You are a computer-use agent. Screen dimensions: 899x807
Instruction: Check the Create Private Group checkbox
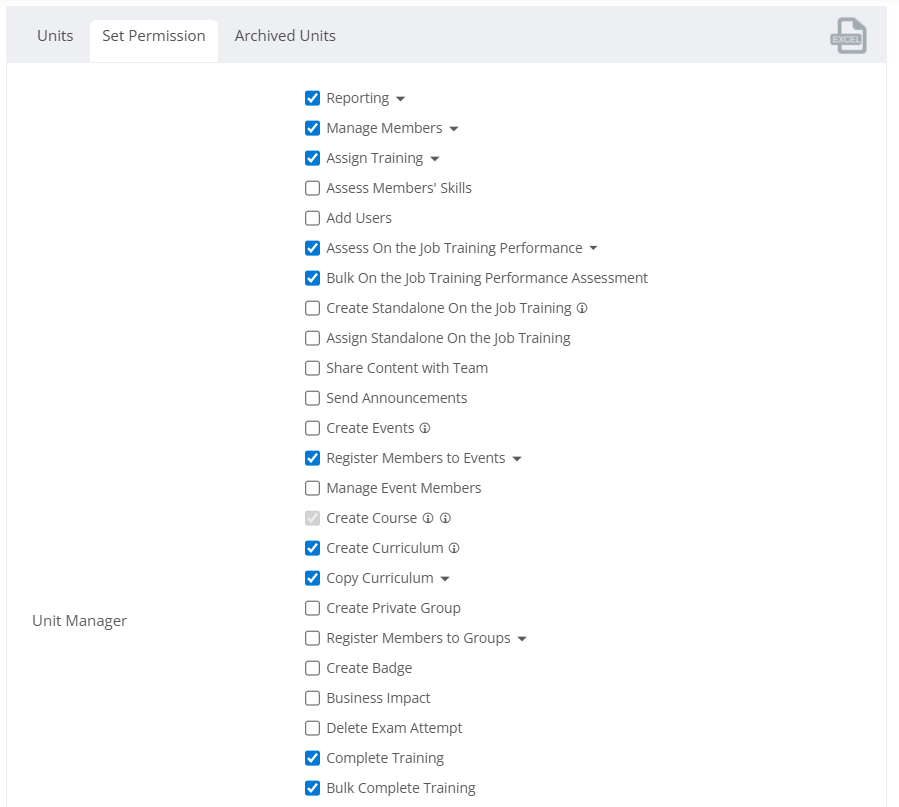(312, 608)
